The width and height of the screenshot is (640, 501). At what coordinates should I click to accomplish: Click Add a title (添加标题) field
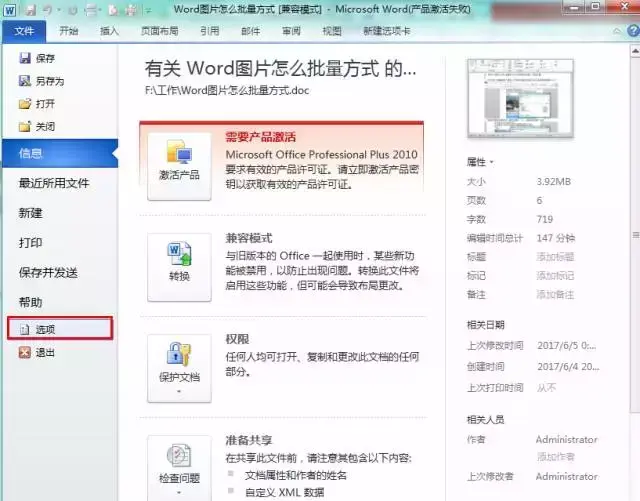tap(555, 256)
